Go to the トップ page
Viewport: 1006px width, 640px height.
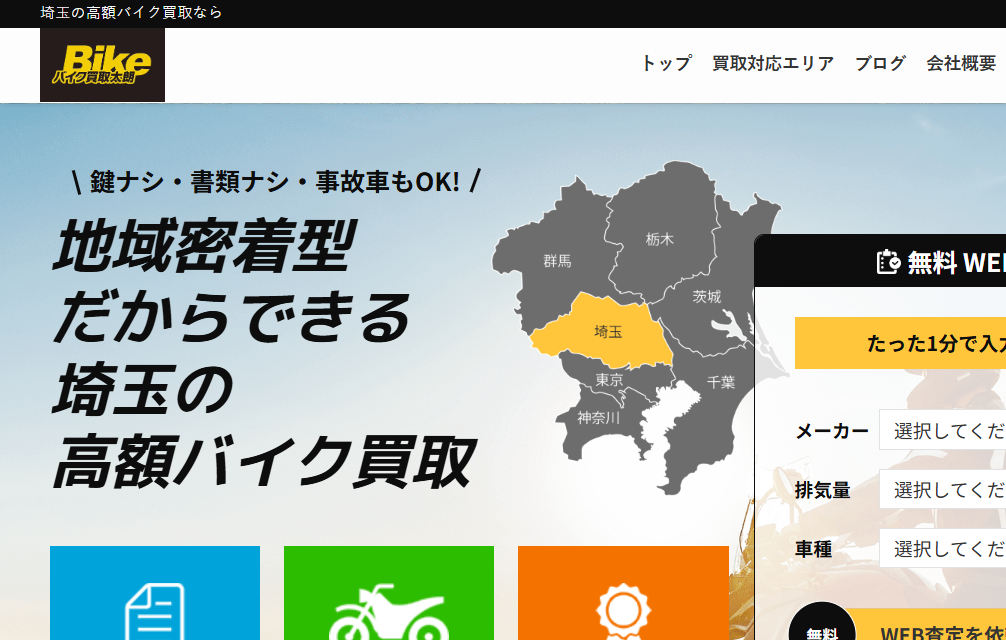[x=666, y=63]
